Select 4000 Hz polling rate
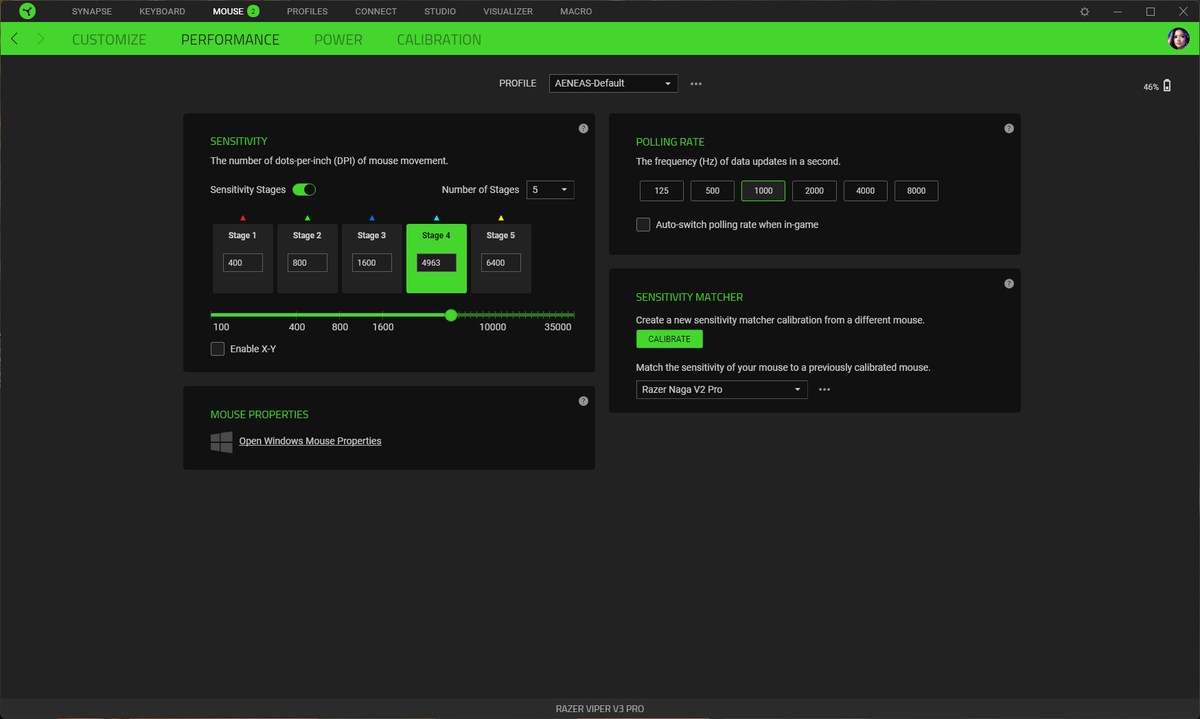The image size is (1200, 719). [x=865, y=191]
